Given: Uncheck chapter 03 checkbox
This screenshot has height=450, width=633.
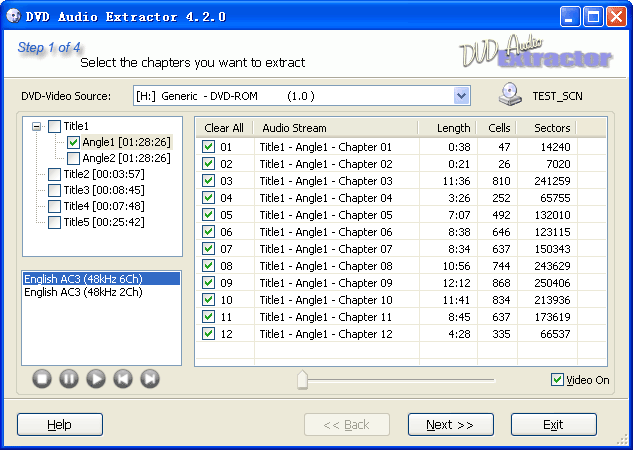Looking at the screenshot, I should (208, 180).
